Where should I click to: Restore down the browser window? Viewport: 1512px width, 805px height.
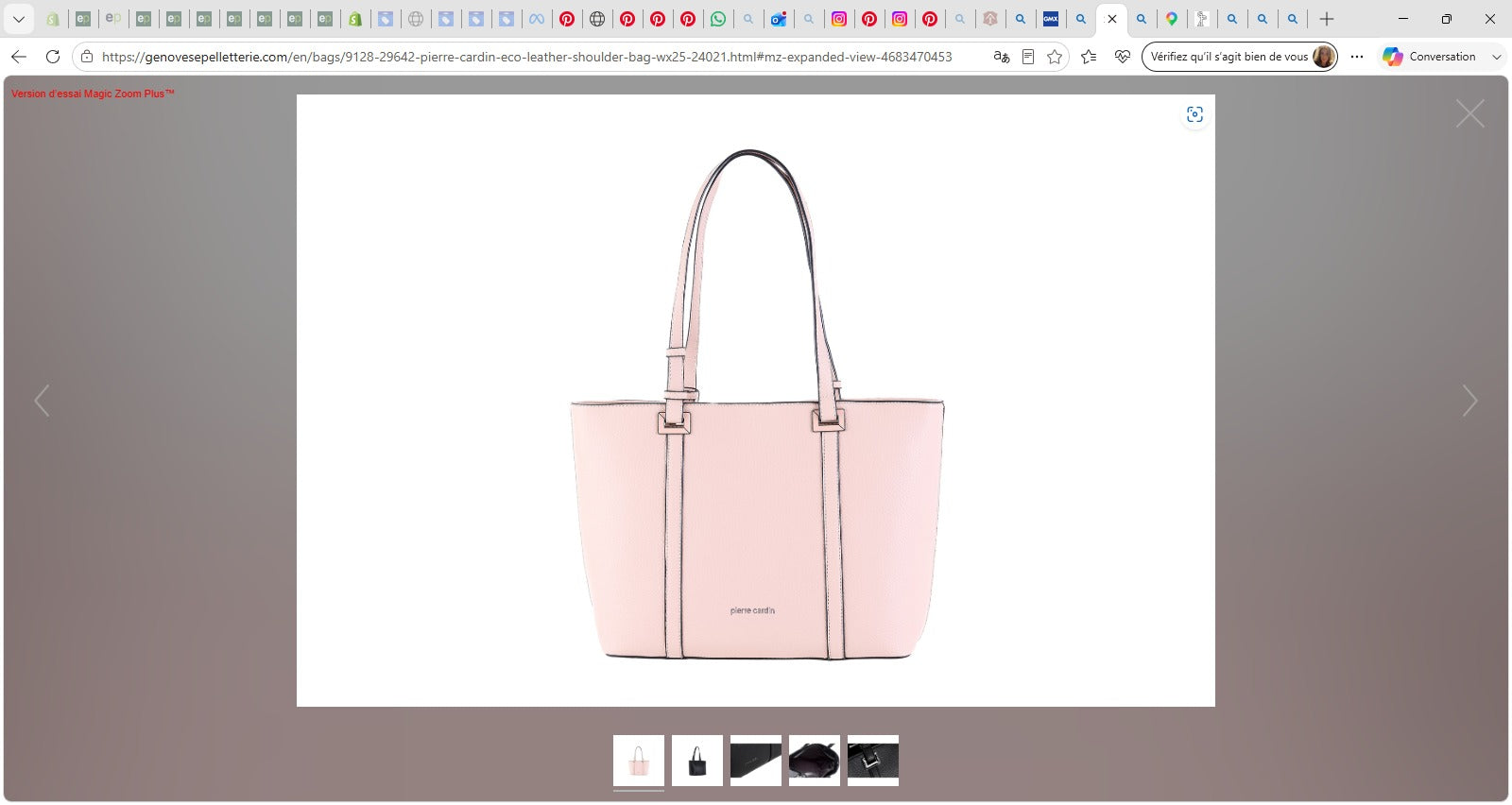(x=1447, y=19)
